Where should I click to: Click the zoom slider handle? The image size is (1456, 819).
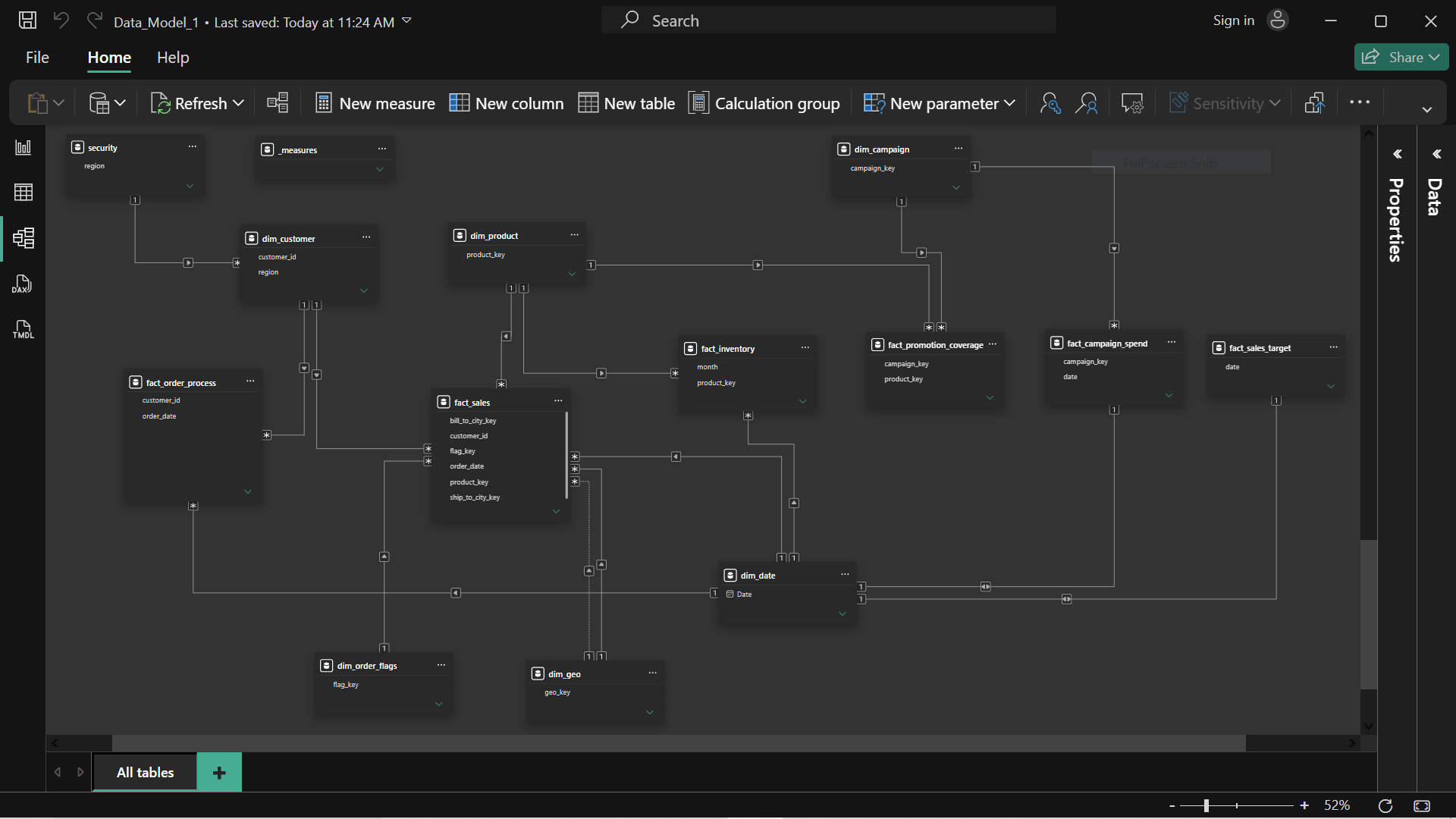(1206, 805)
